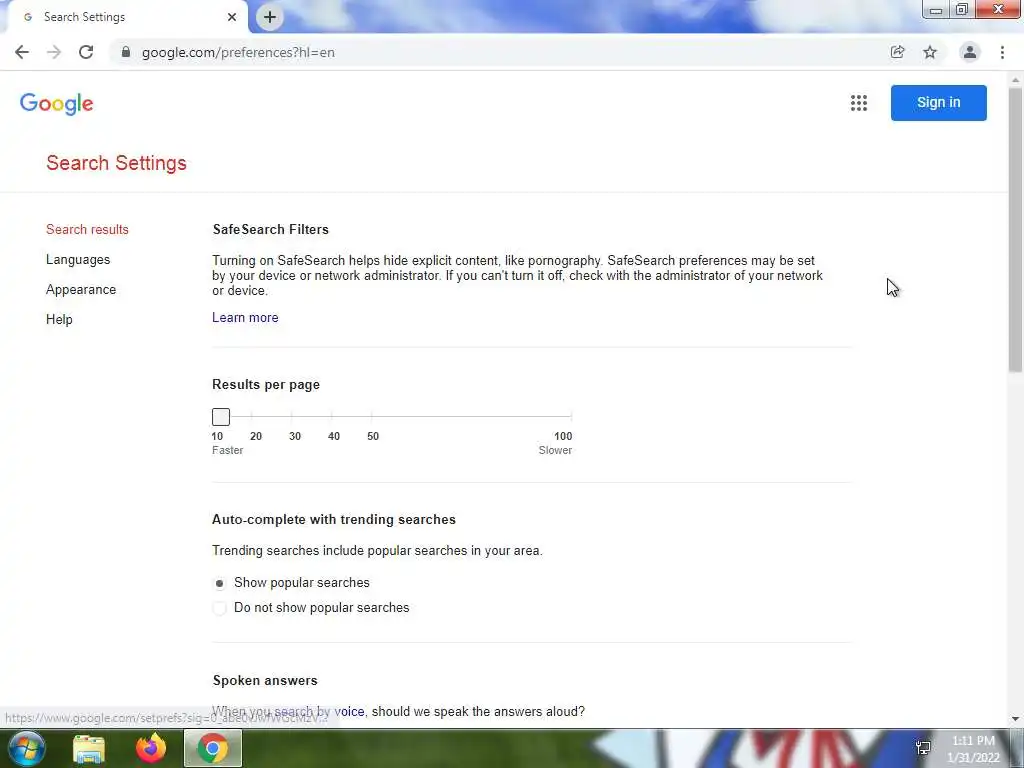Click the Results per page heading
This screenshot has height=768, width=1024.
(266, 385)
